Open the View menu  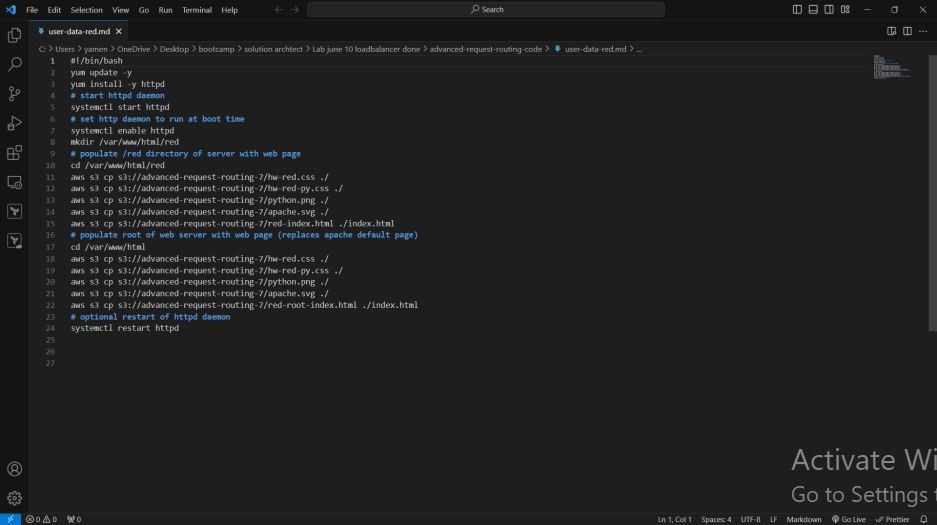121,10
